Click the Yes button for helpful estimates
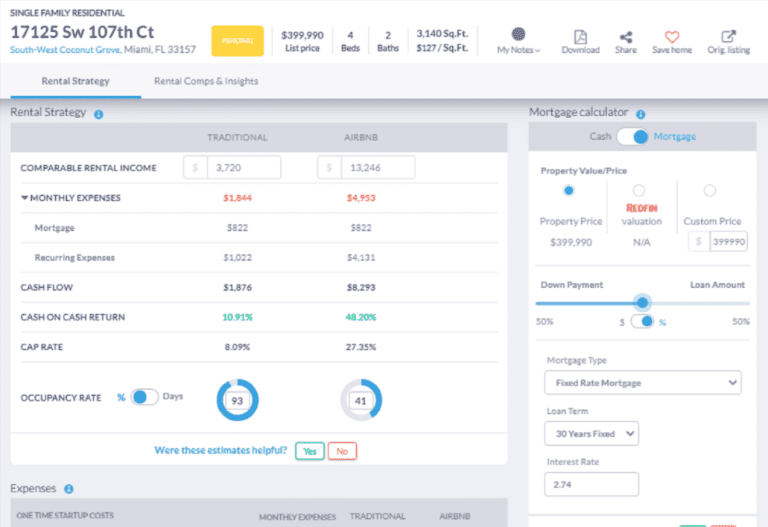Image resolution: width=768 pixels, height=527 pixels. (309, 451)
